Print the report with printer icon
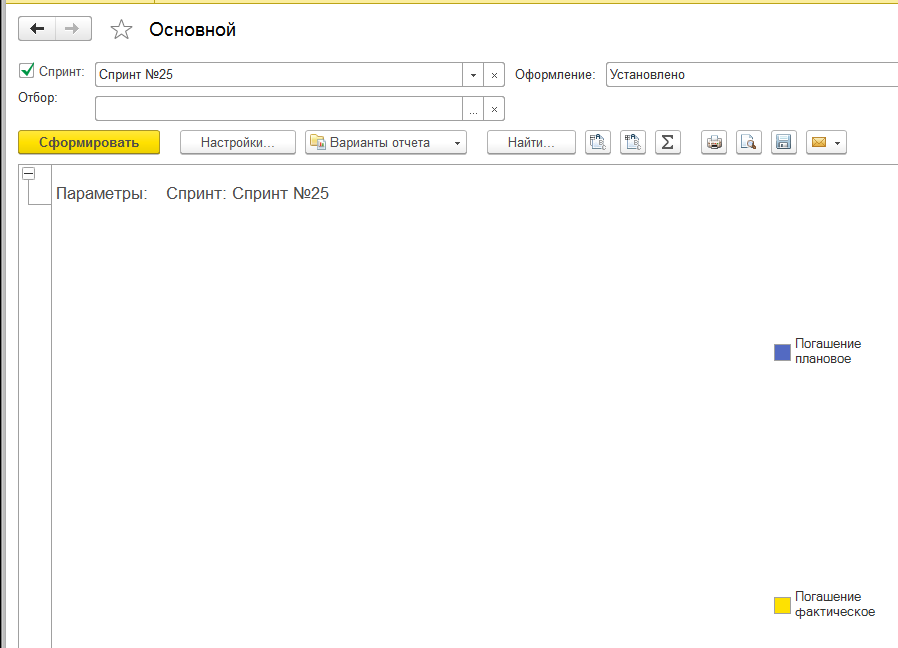Viewport: 898px width, 648px height. coord(714,143)
